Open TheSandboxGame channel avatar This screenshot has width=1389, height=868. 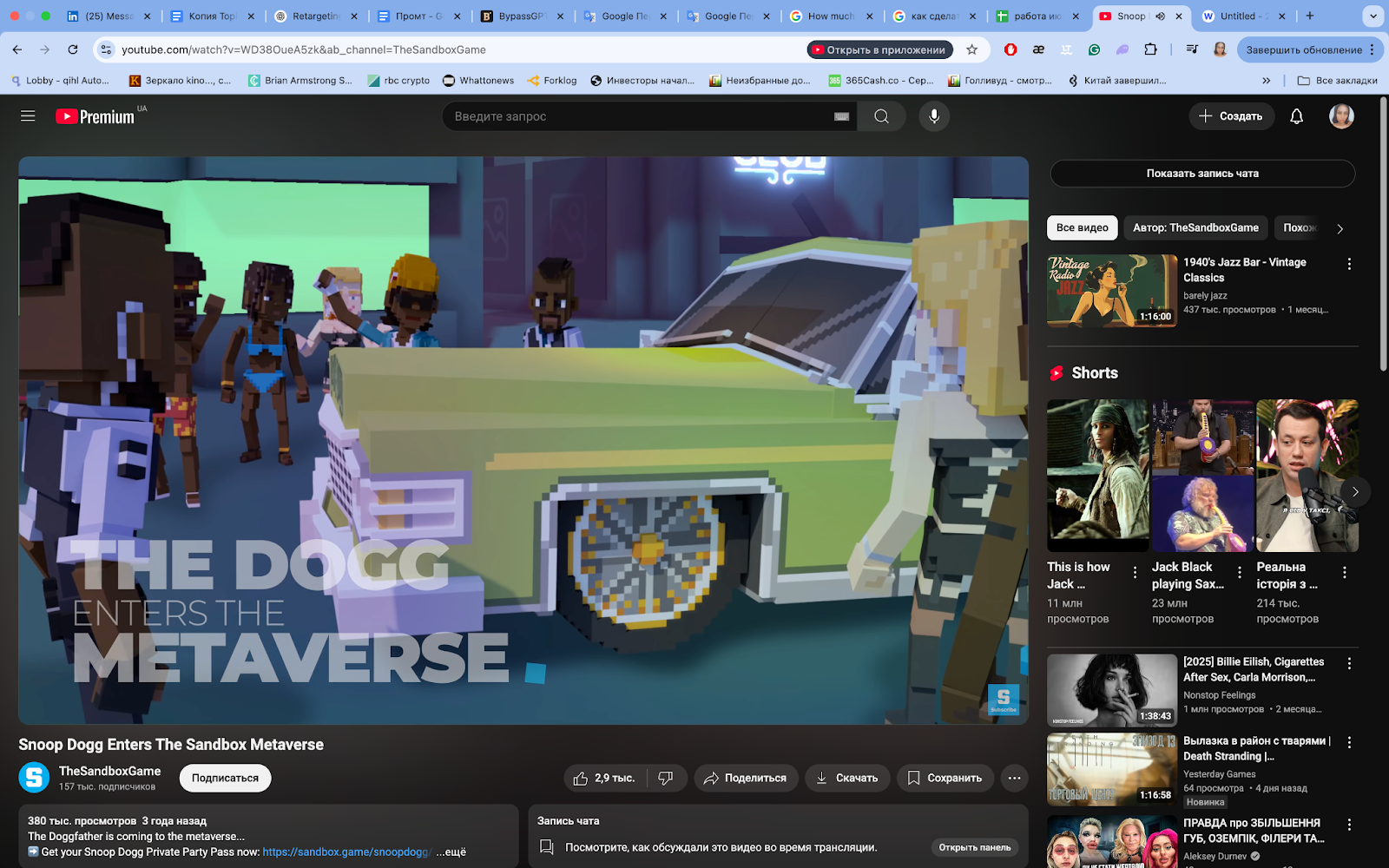click(x=35, y=778)
